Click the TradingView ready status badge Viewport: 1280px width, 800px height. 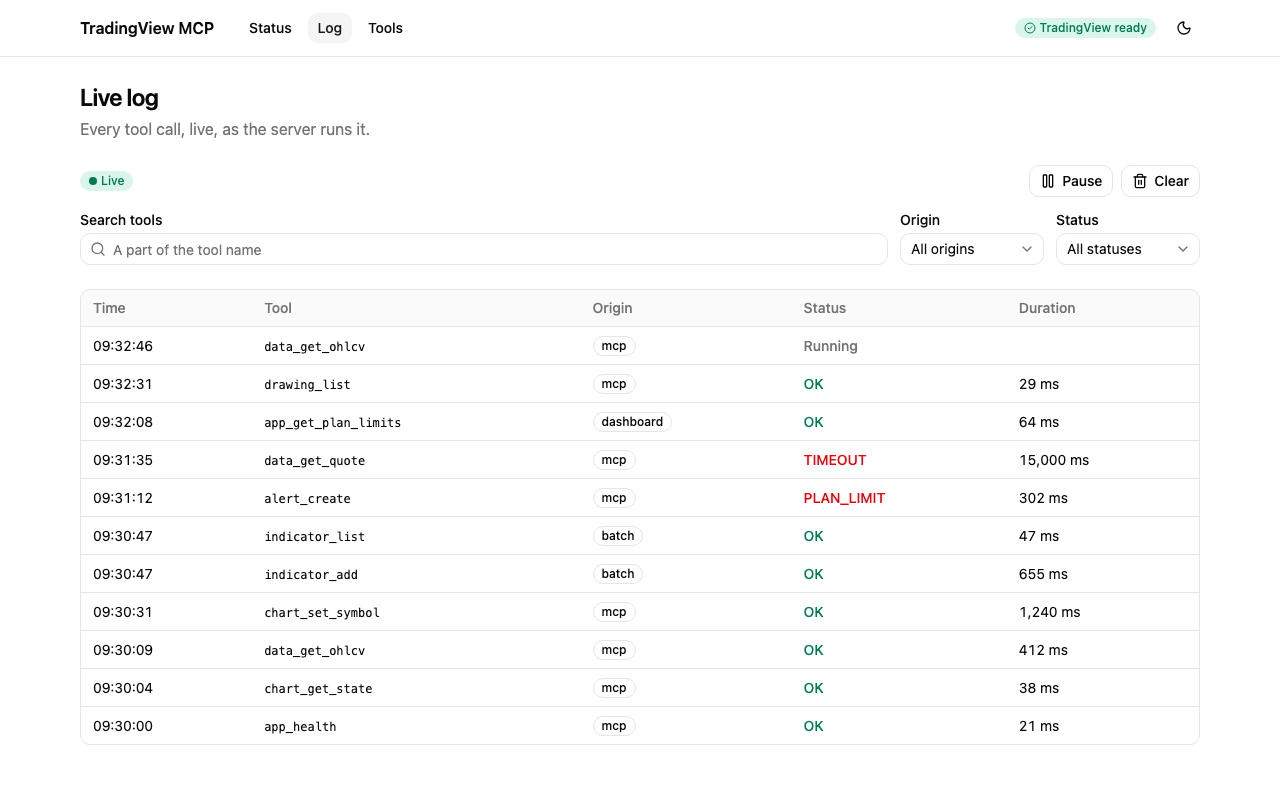tap(1085, 28)
